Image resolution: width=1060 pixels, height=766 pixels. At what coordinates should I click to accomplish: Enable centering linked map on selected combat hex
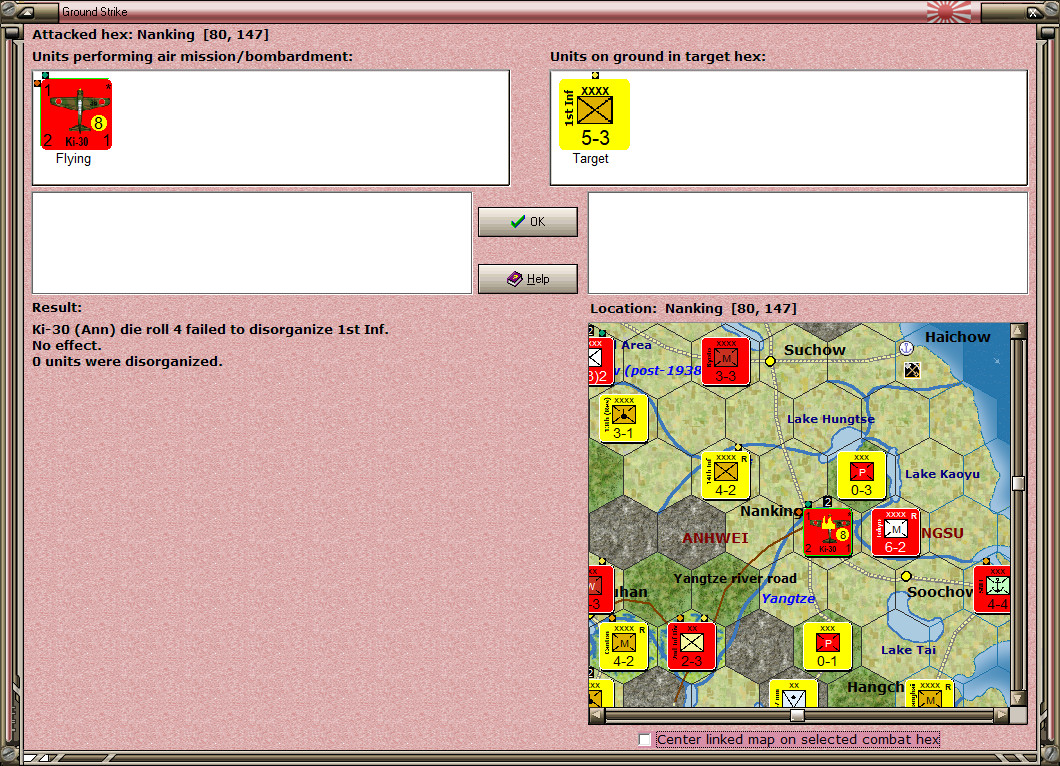click(644, 740)
